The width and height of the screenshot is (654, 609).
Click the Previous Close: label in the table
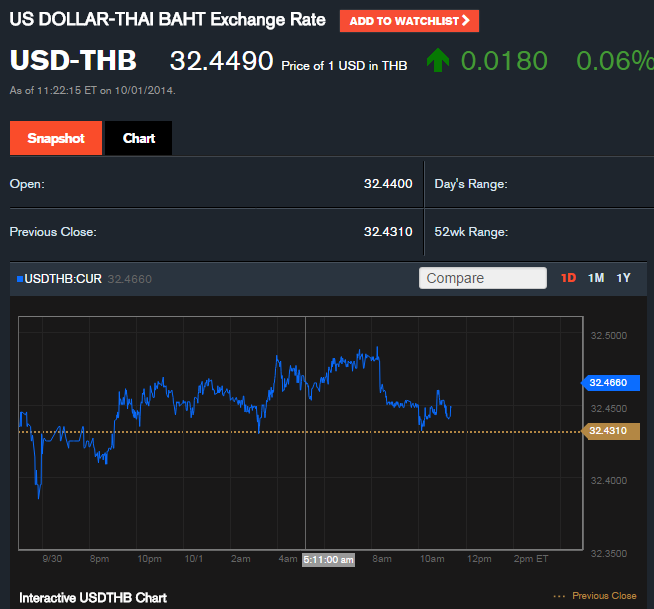click(53, 232)
